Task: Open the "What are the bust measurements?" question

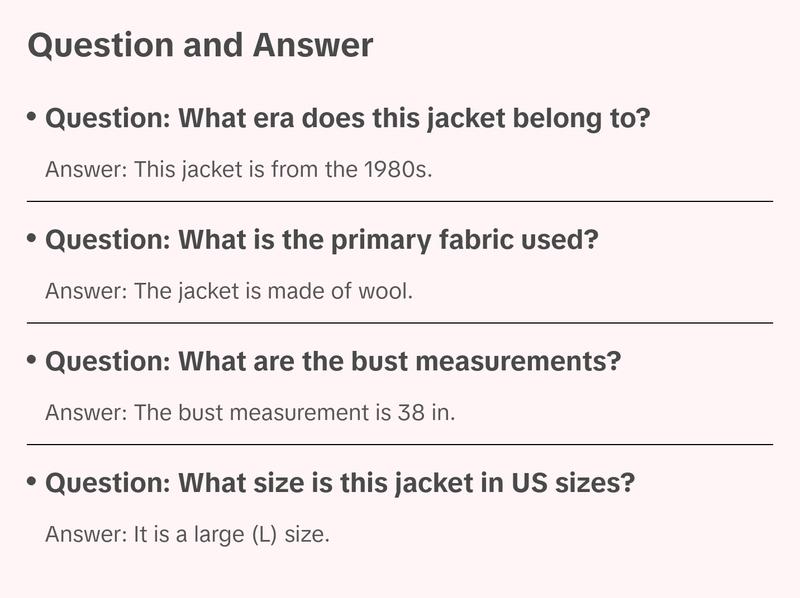Action: click(333, 362)
